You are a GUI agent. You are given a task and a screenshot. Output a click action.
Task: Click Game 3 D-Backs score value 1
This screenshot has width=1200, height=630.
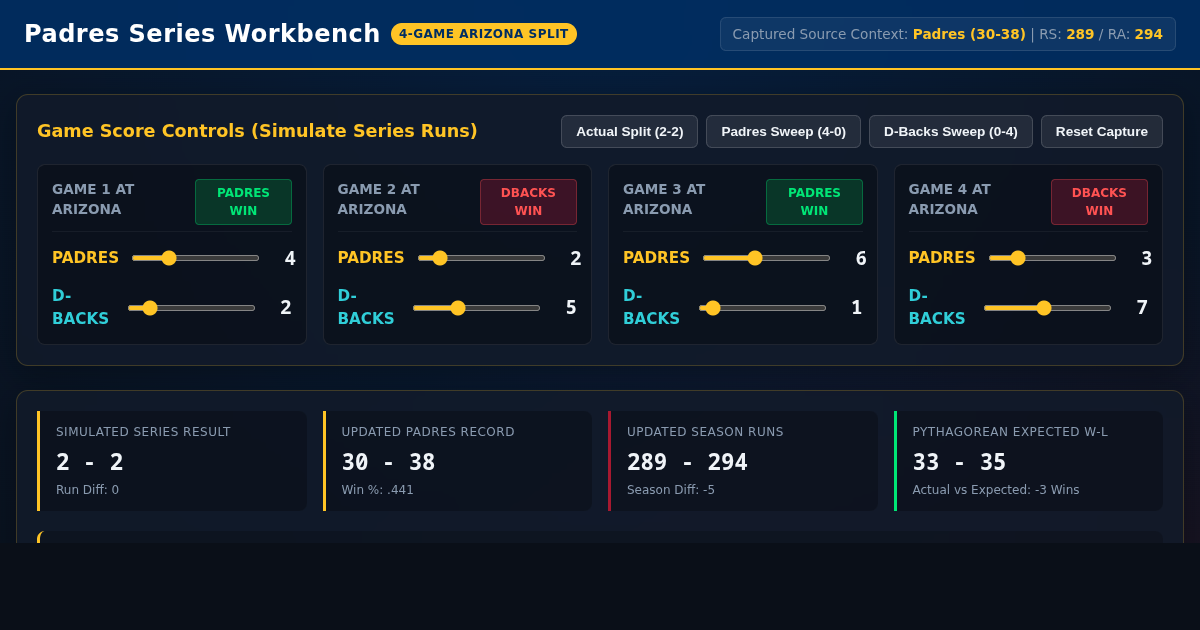[x=856, y=308]
